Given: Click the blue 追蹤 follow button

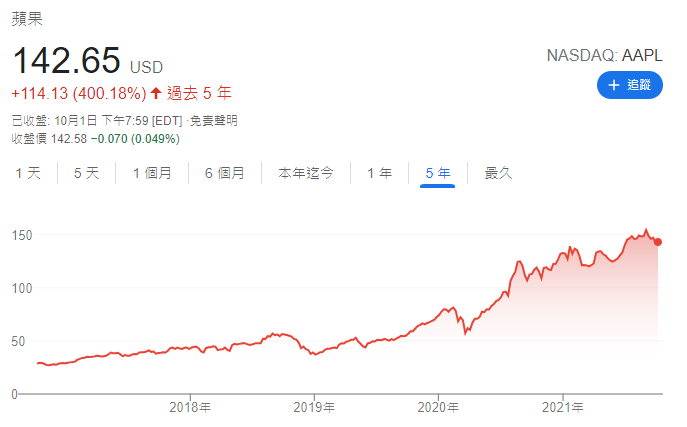Looking at the screenshot, I should (629, 85).
